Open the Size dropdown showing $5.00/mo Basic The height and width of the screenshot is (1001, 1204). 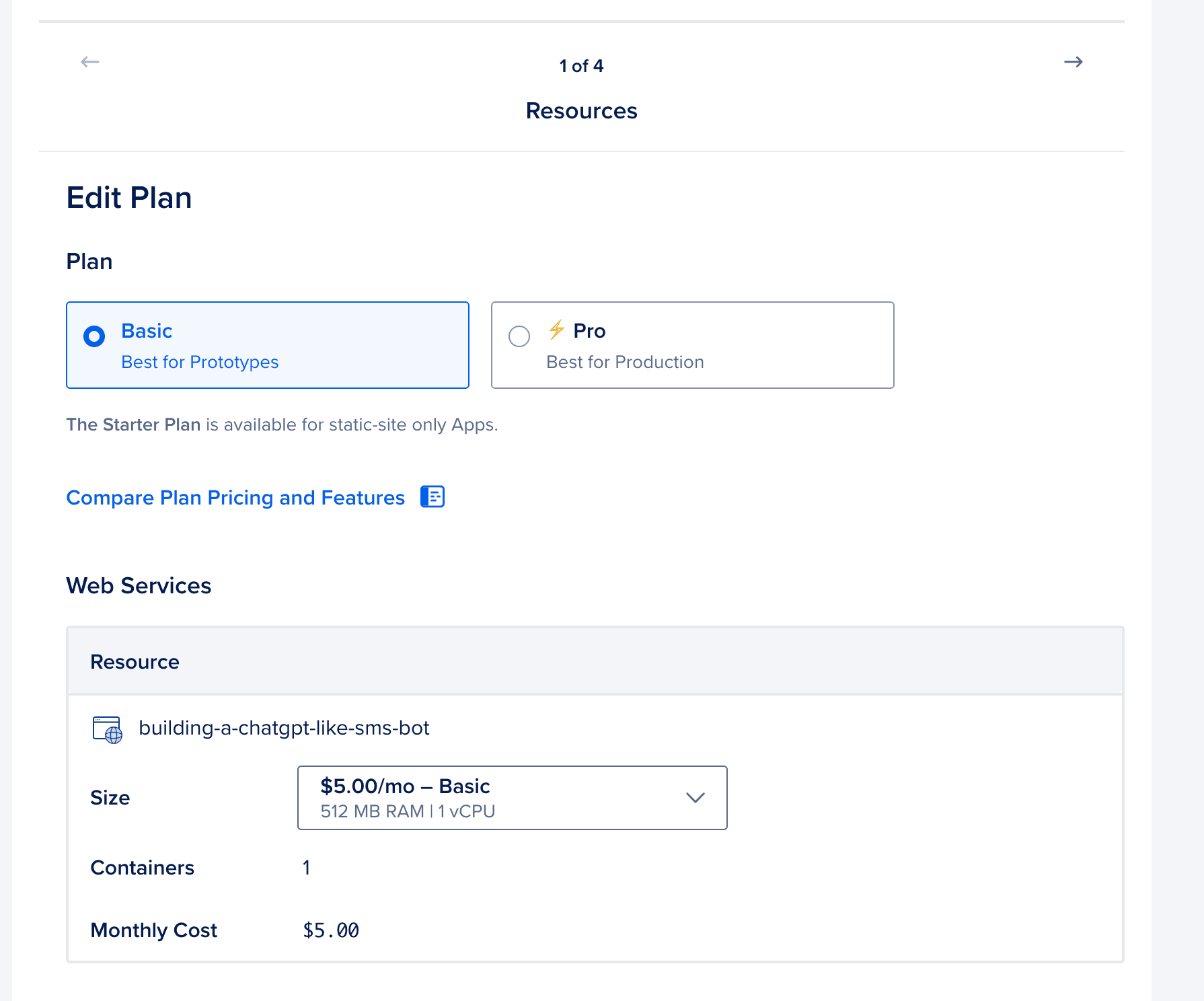[512, 798]
